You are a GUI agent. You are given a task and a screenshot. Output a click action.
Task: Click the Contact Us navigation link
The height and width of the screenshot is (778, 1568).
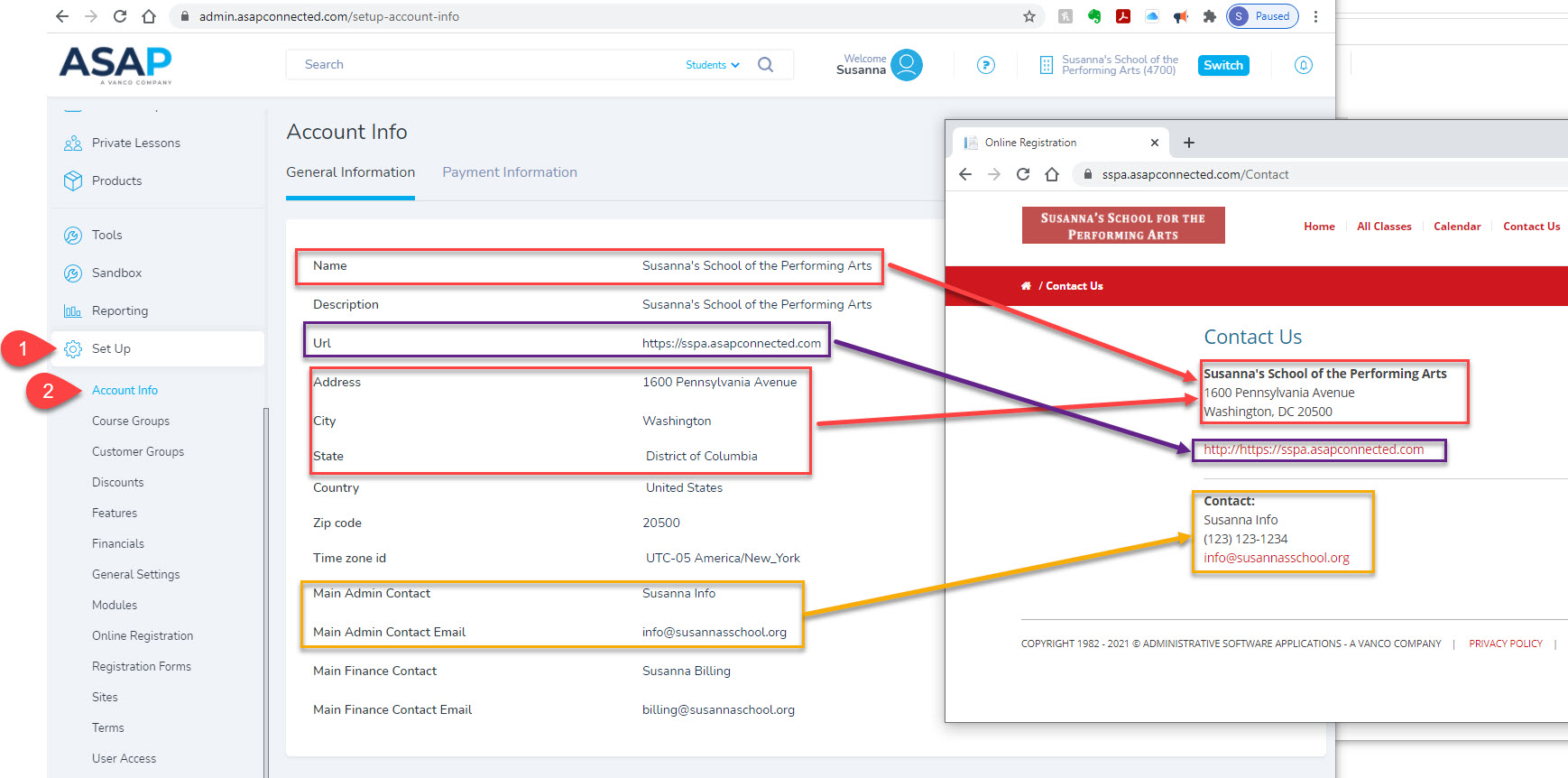(1531, 227)
